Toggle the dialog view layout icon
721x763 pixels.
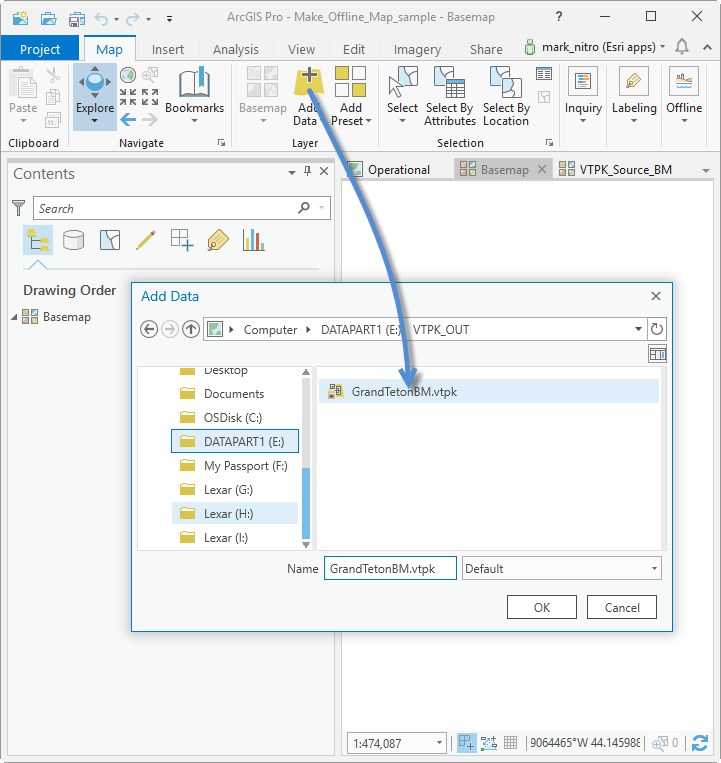[x=657, y=354]
